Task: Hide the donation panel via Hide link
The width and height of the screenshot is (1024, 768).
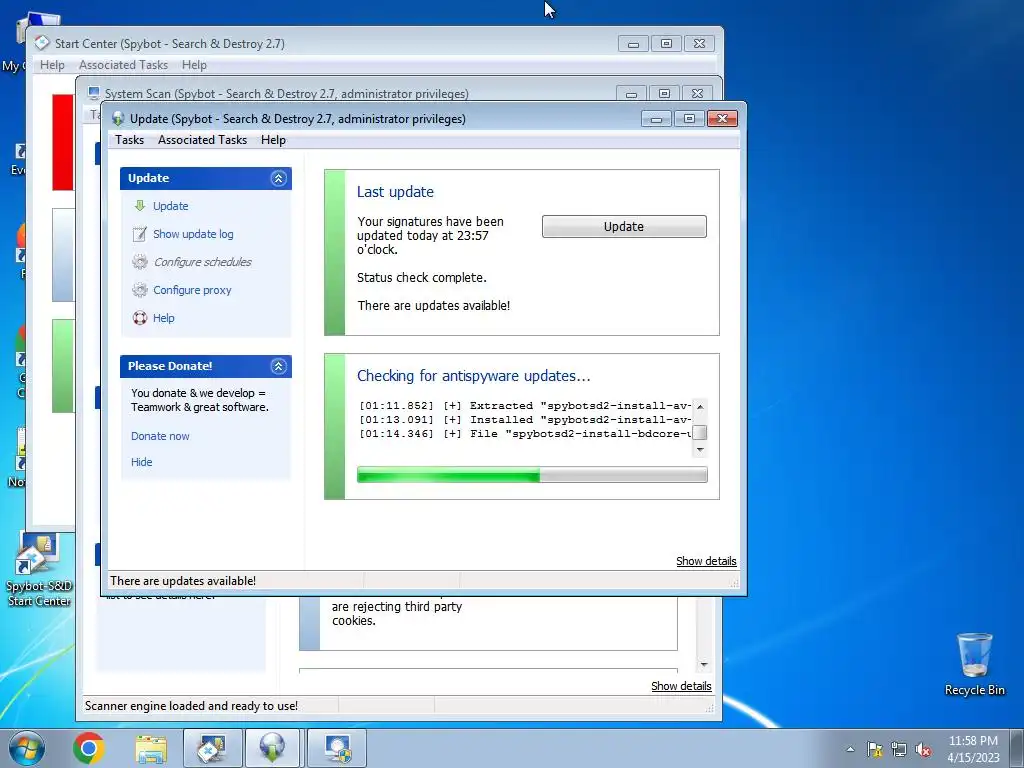Action: coord(142,462)
